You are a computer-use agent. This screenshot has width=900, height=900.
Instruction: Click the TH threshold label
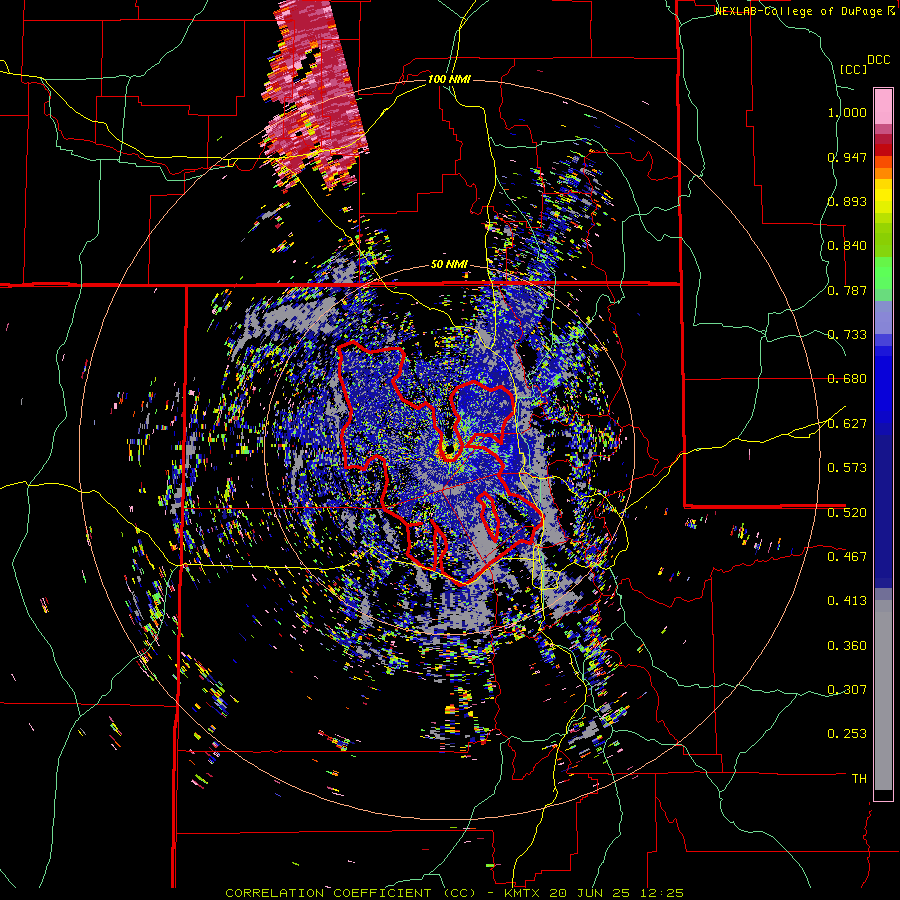coord(859,779)
